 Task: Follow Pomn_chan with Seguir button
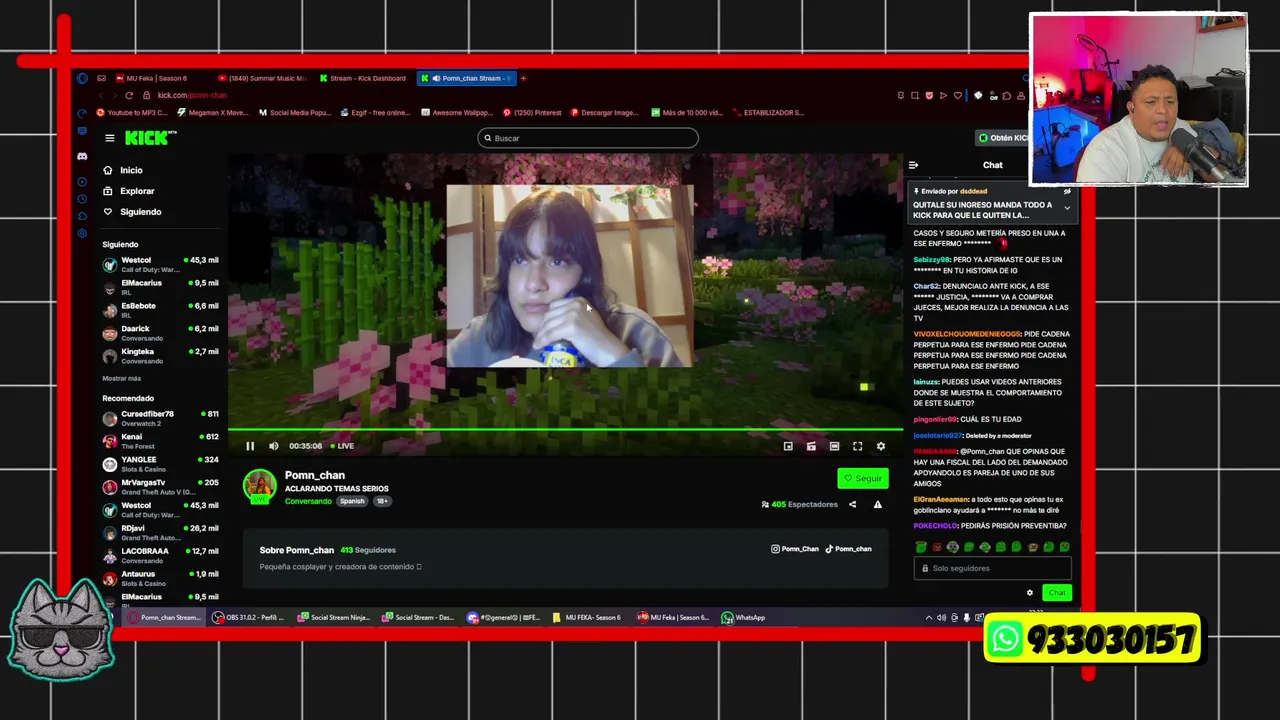pos(863,478)
